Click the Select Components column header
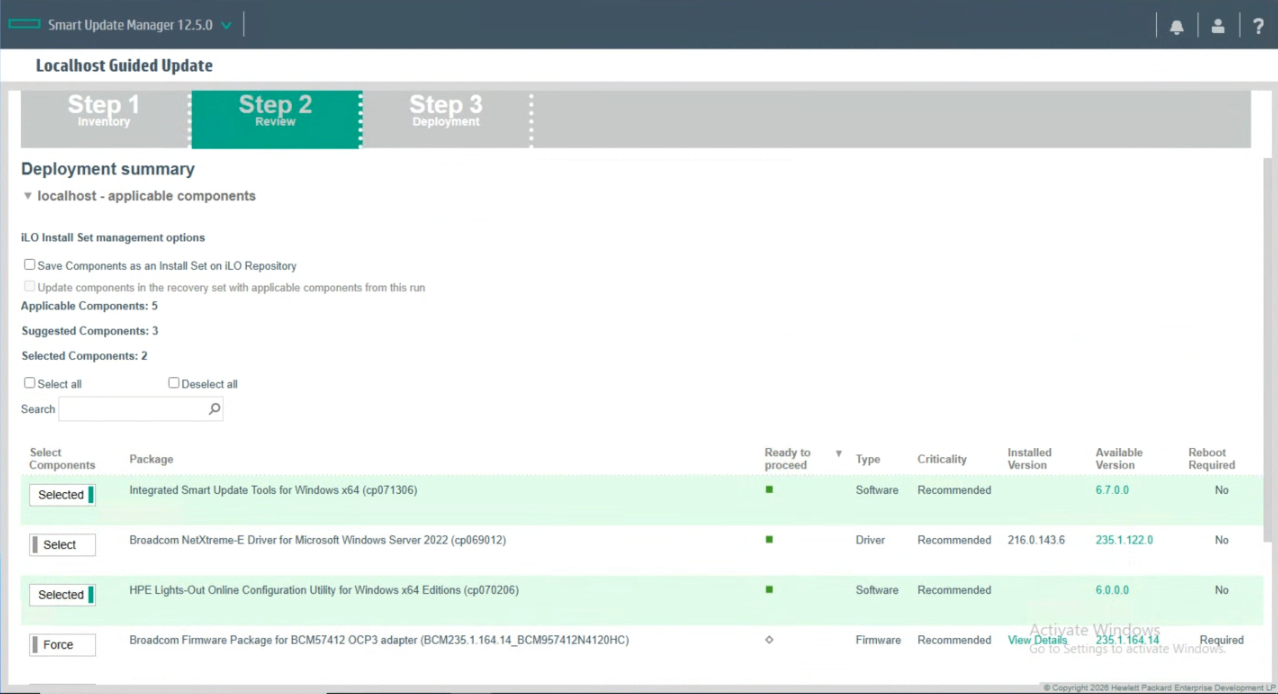 pyautogui.click(x=62, y=459)
